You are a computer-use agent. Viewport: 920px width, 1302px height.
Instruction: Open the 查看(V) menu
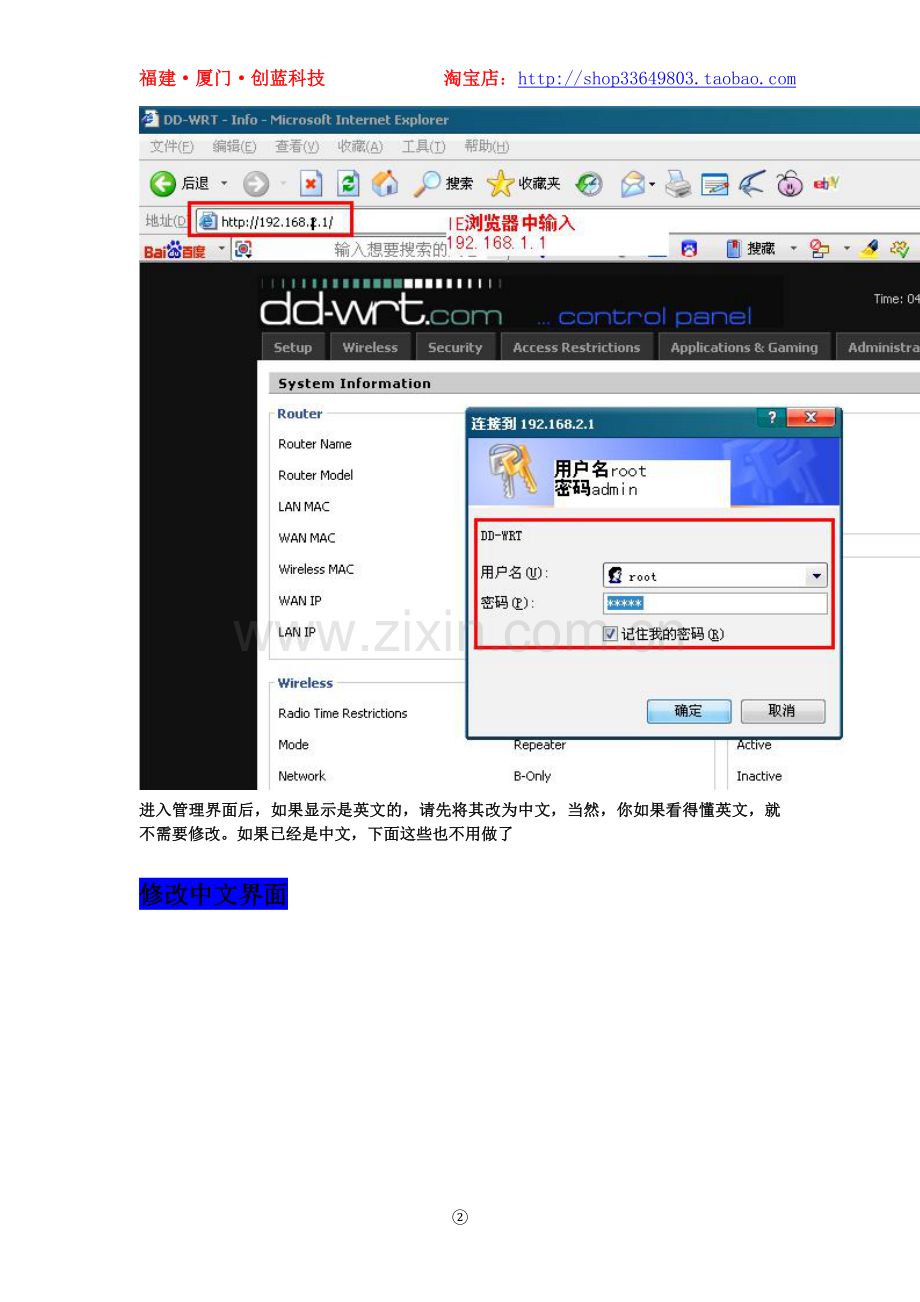[297, 147]
